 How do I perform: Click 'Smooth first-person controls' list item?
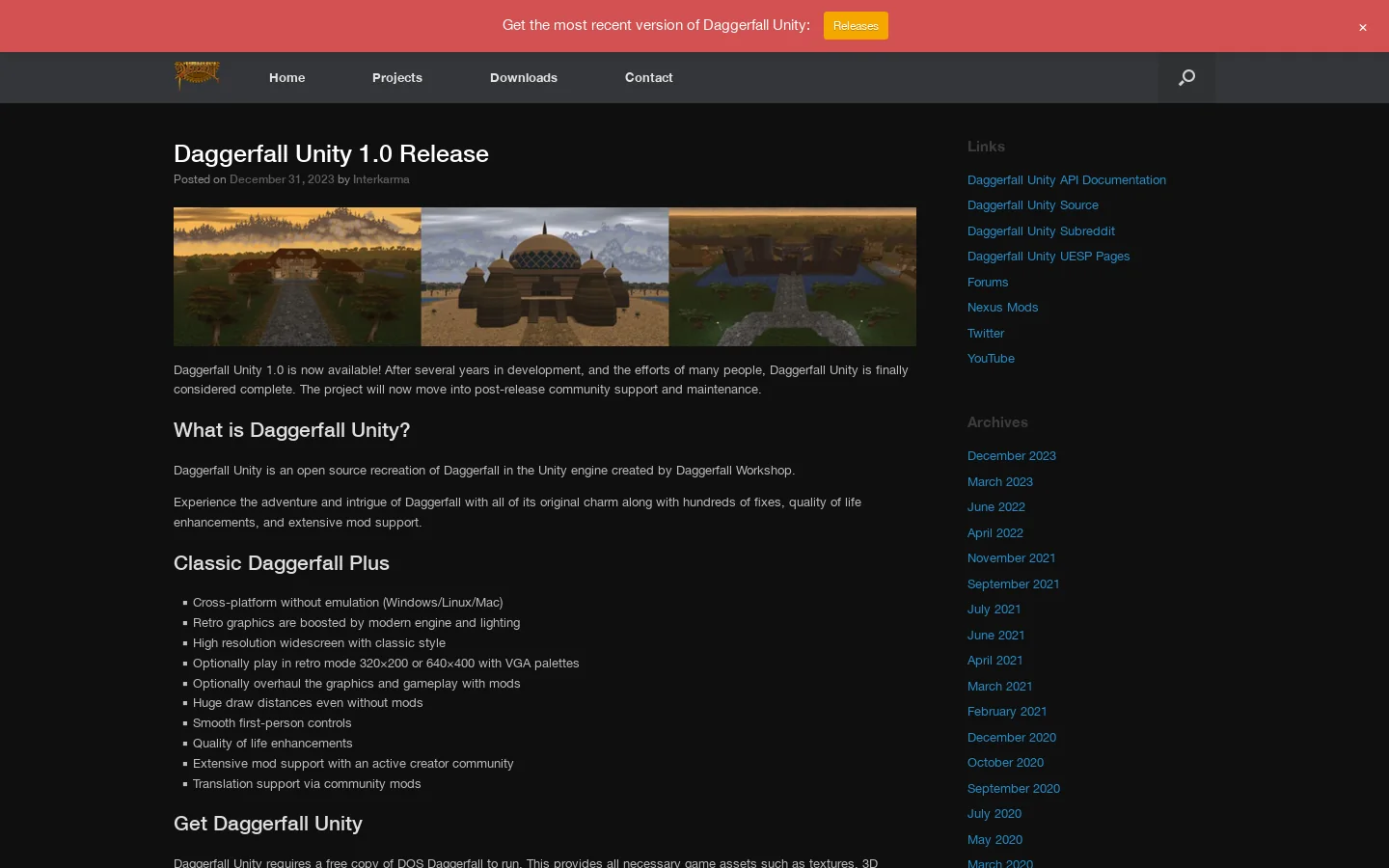[x=272, y=723]
